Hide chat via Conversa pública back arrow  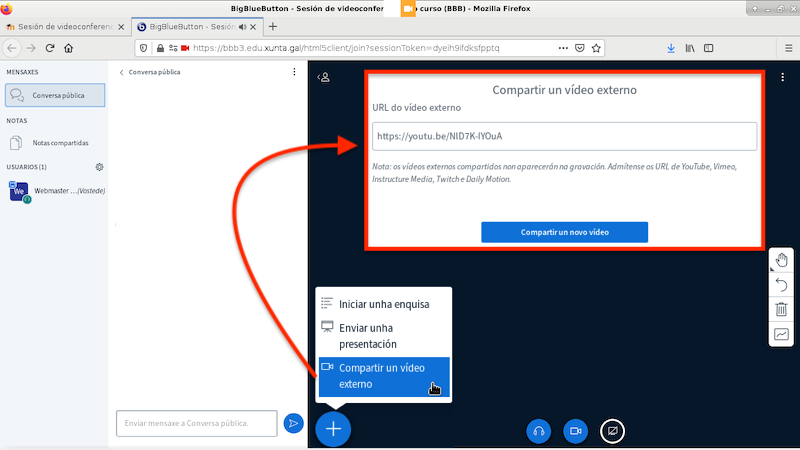click(149, 72)
